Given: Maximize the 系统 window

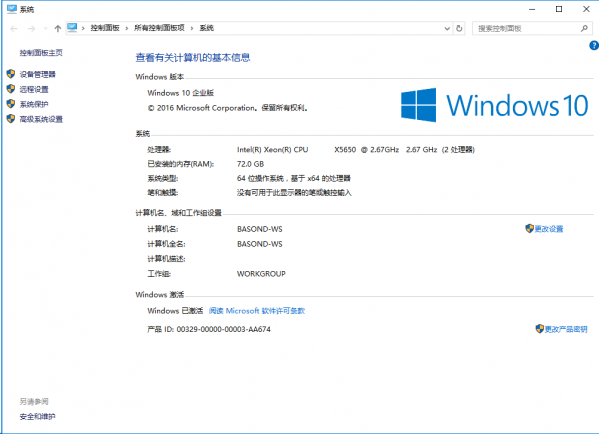Looking at the screenshot, I should pyautogui.click(x=559, y=9).
